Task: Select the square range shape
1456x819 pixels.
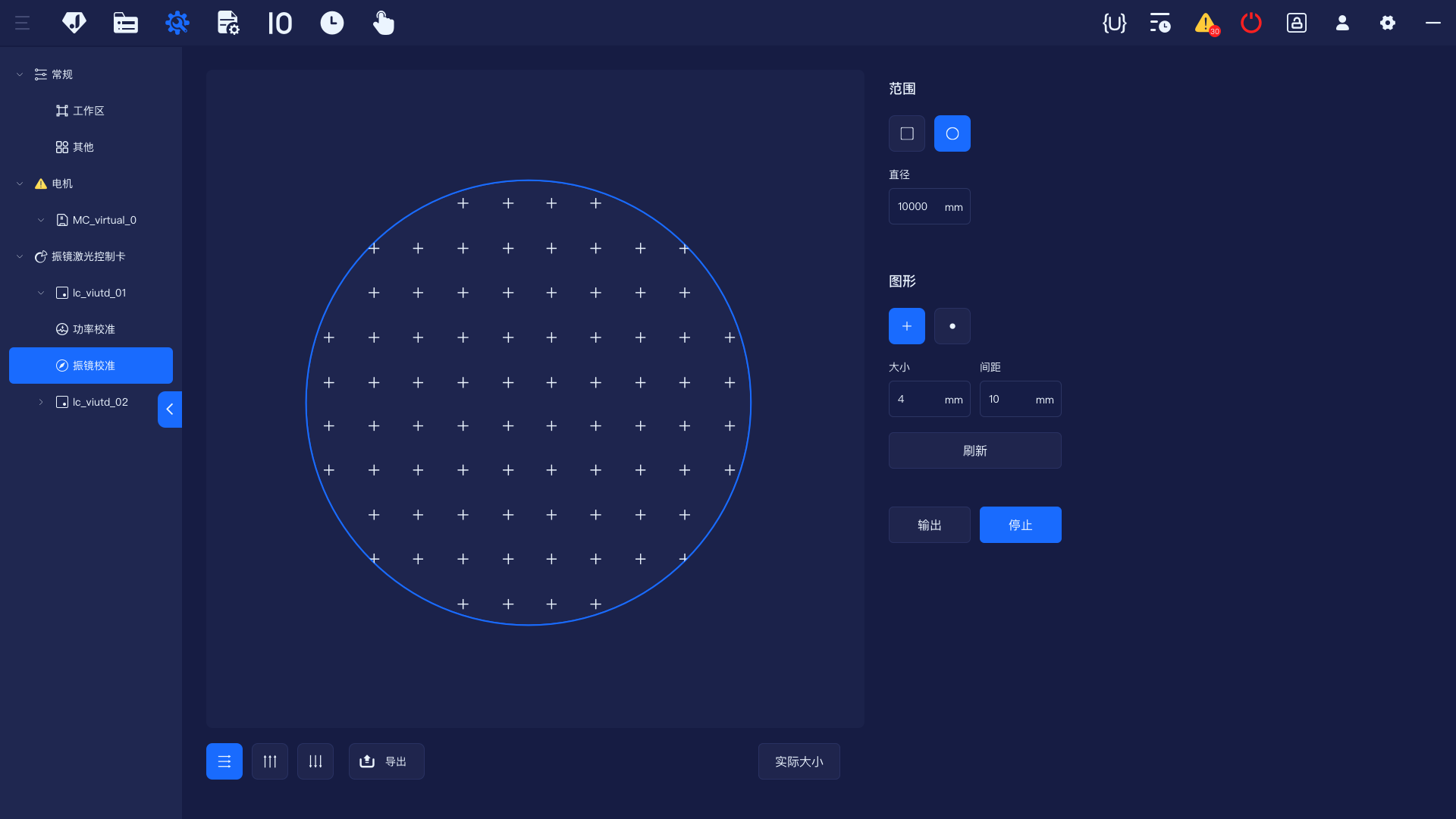Action: pyautogui.click(x=907, y=133)
